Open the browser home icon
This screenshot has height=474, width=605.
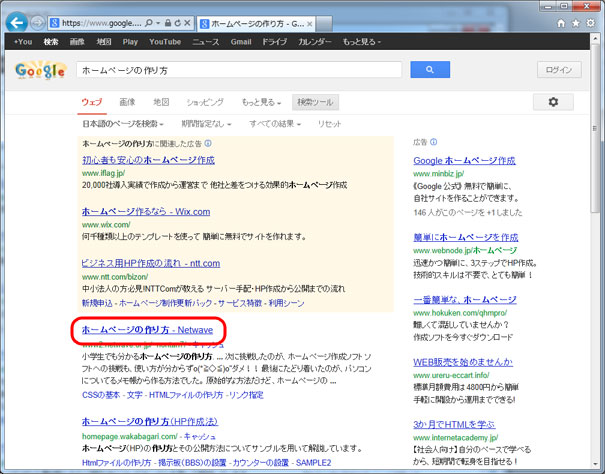561,23
